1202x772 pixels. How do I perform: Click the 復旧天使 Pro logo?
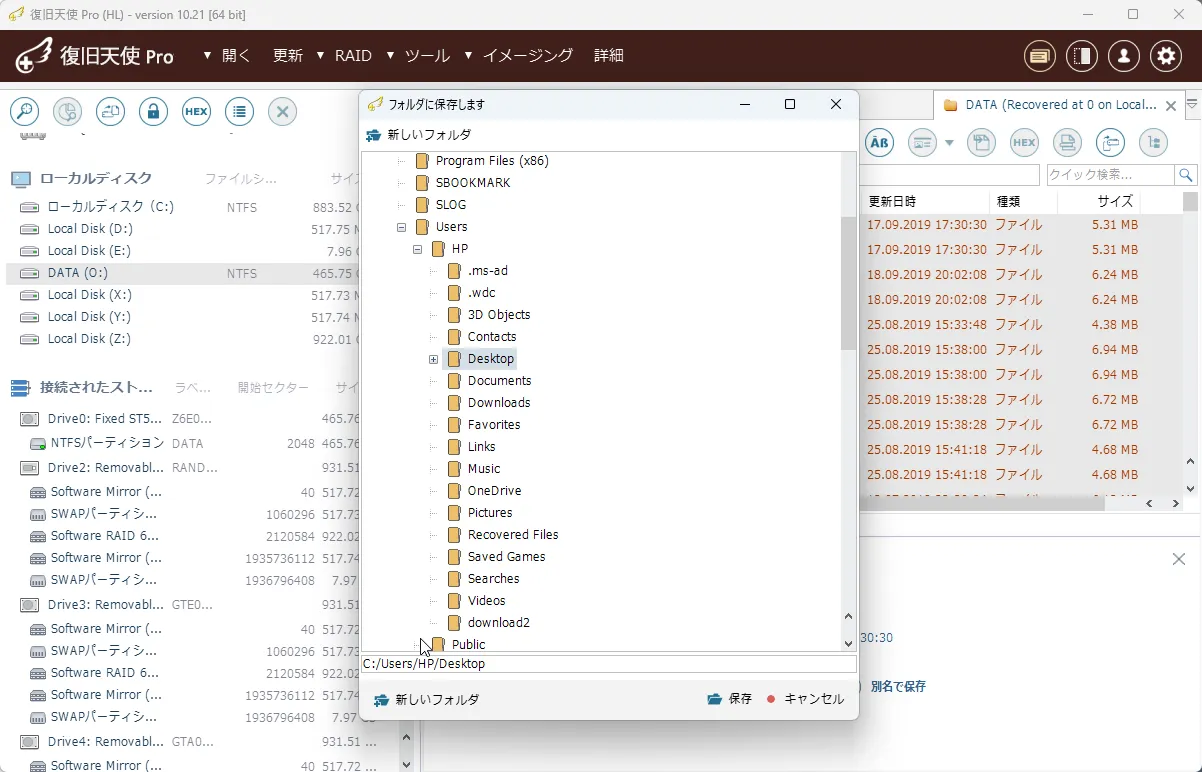click(94, 56)
